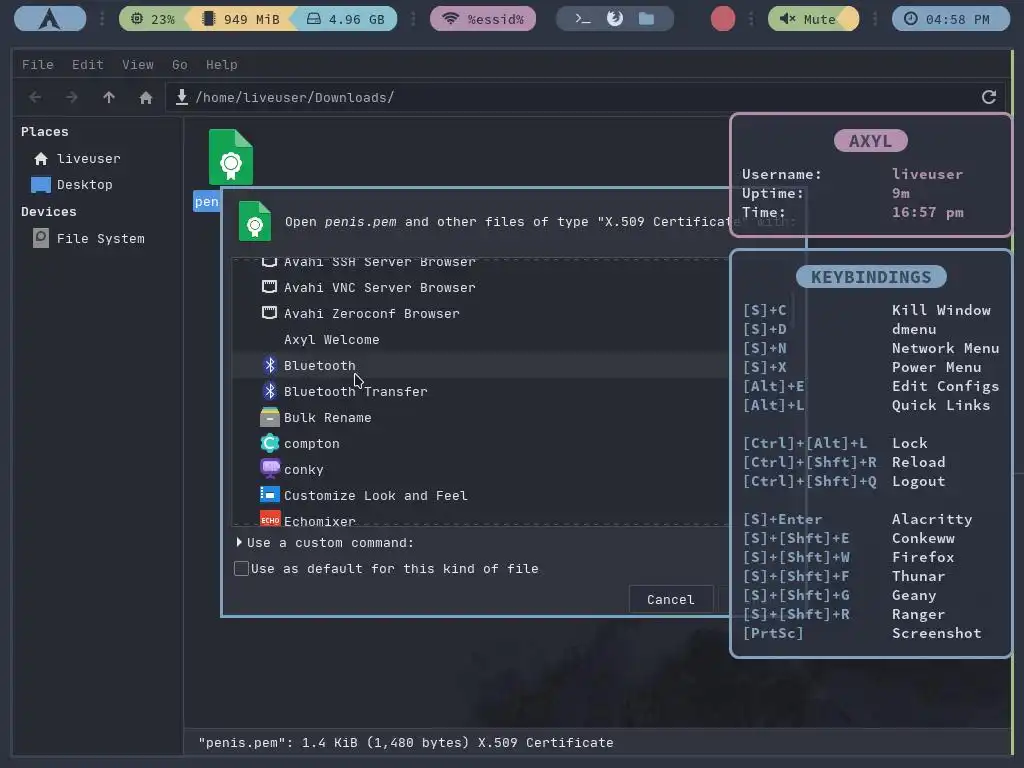
Task: Check Use as default for this kind
Action: tap(242, 568)
